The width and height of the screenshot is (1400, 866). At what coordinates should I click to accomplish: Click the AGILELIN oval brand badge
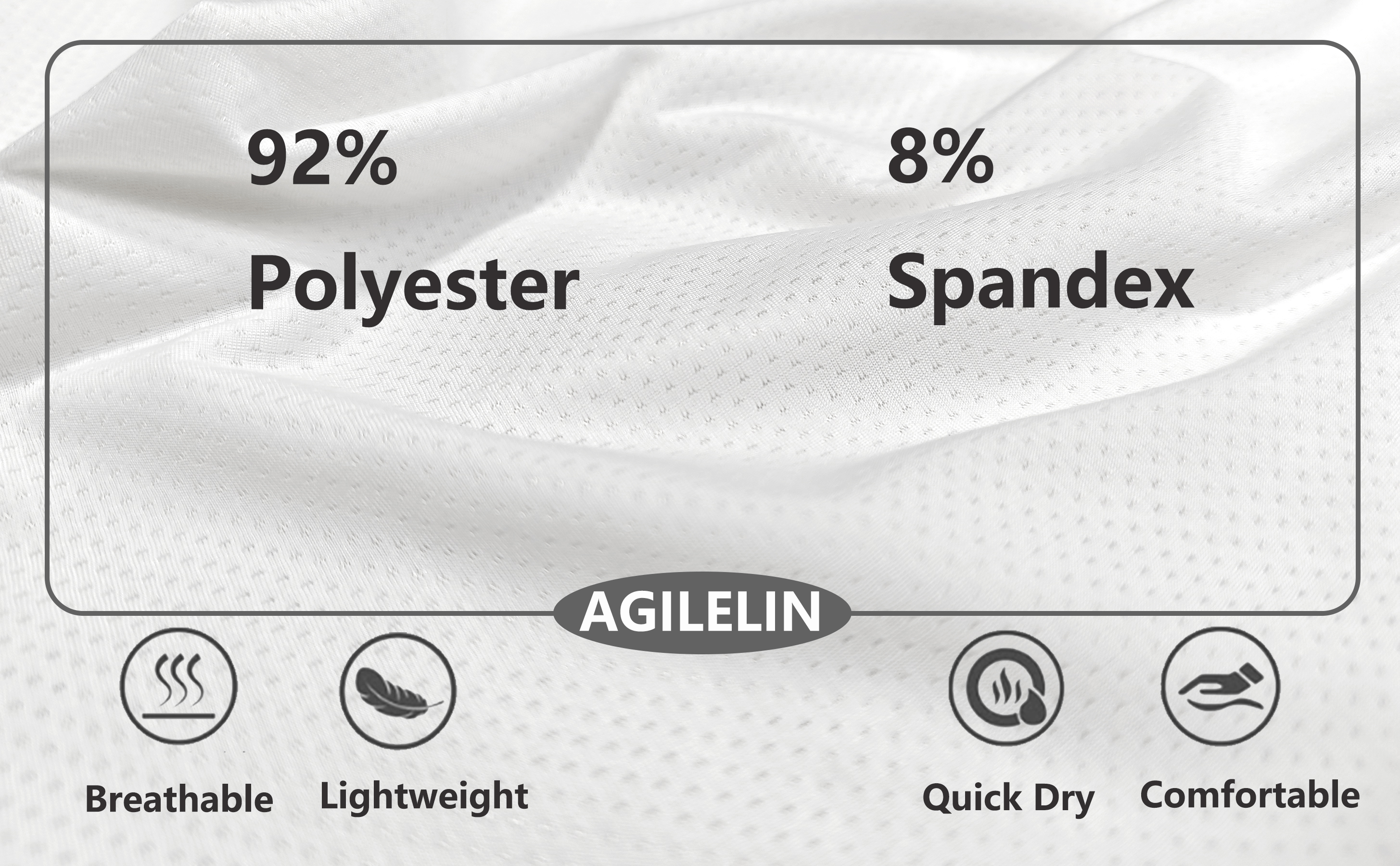coord(701,612)
